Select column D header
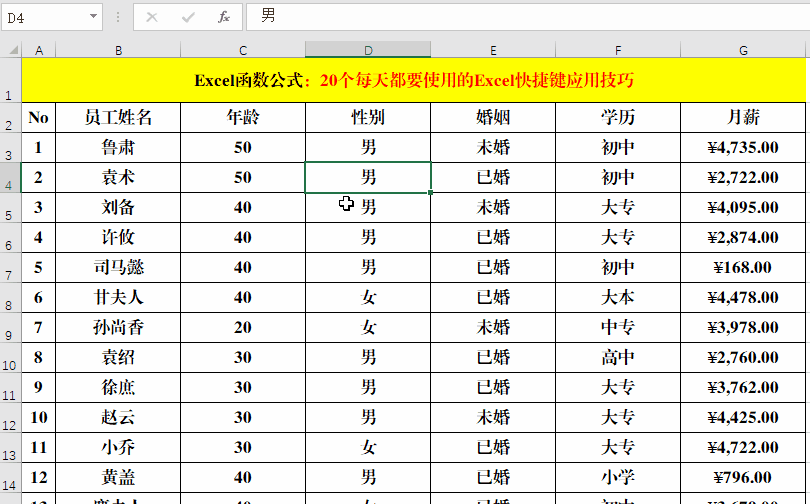The image size is (810, 504). pyautogui.click(x=368, y=50)
